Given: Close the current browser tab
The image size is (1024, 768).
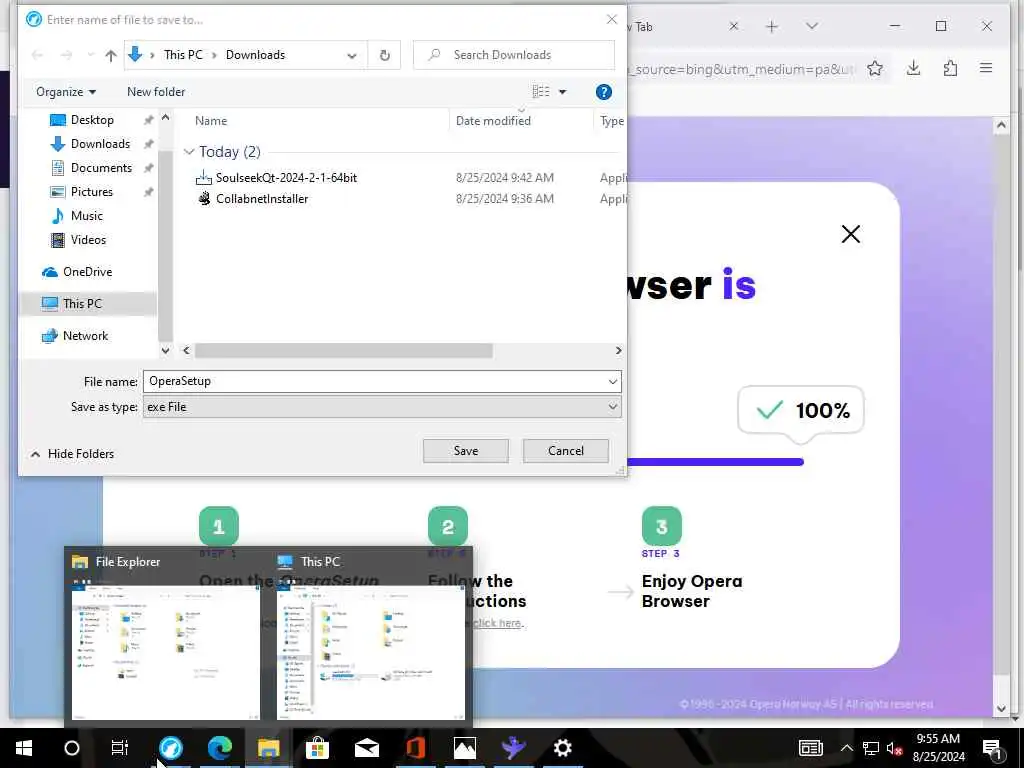Looking at the screenshot, I should coord(733,27).
